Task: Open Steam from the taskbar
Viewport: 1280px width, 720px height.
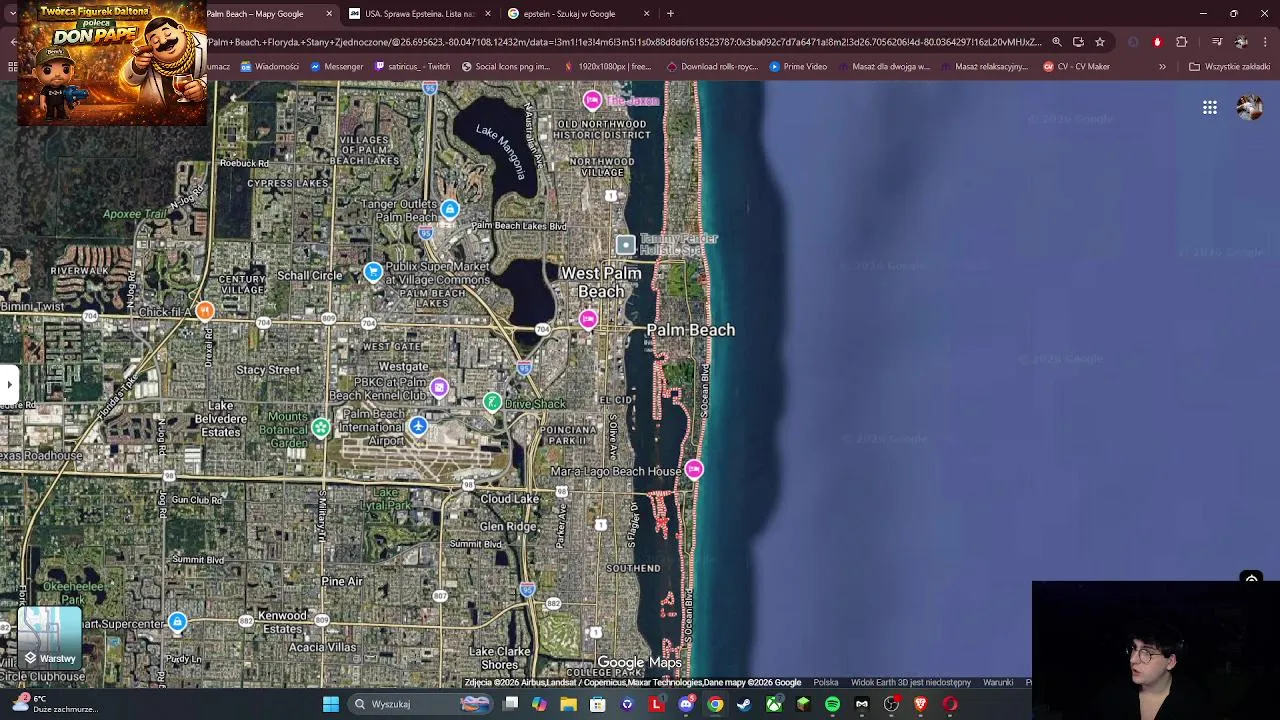Action: (744, 704)
